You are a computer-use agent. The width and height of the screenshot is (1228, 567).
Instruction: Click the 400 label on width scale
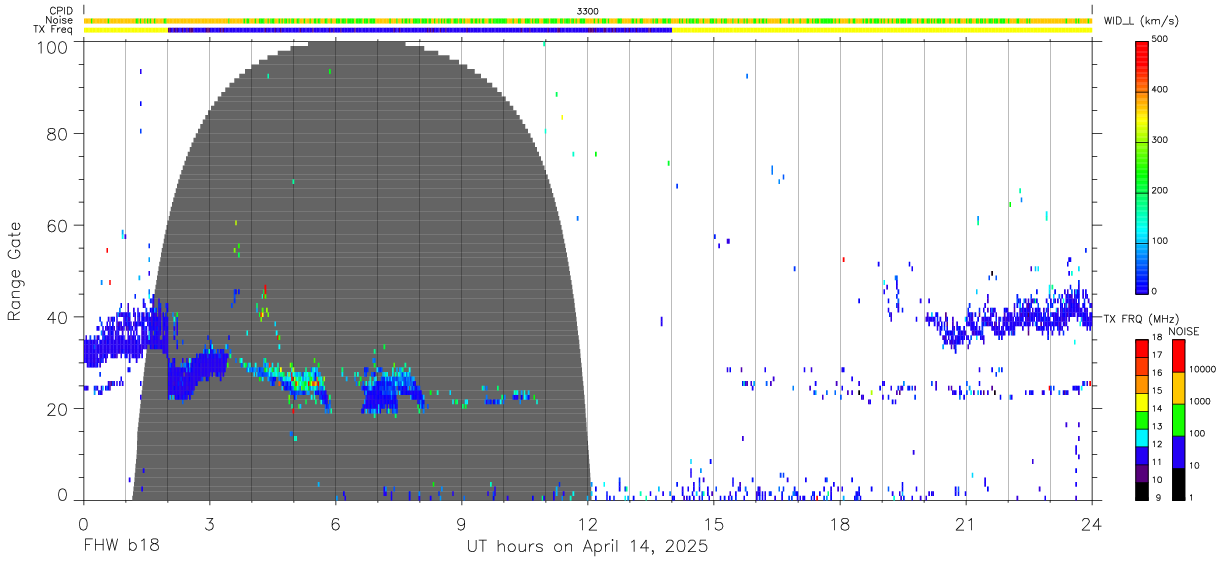click(x=1162, y=90)
